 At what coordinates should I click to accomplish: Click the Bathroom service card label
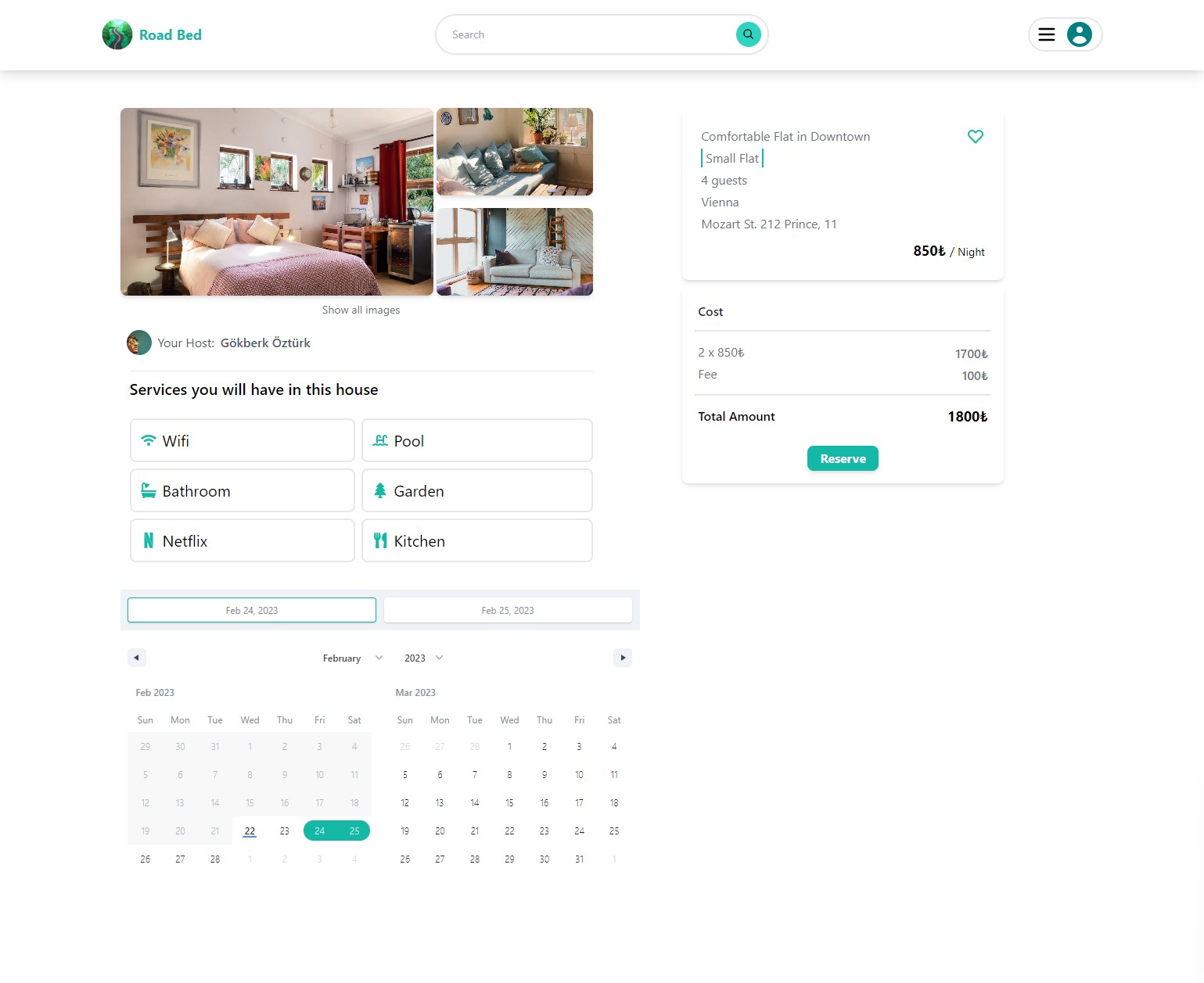click(196, 490)
